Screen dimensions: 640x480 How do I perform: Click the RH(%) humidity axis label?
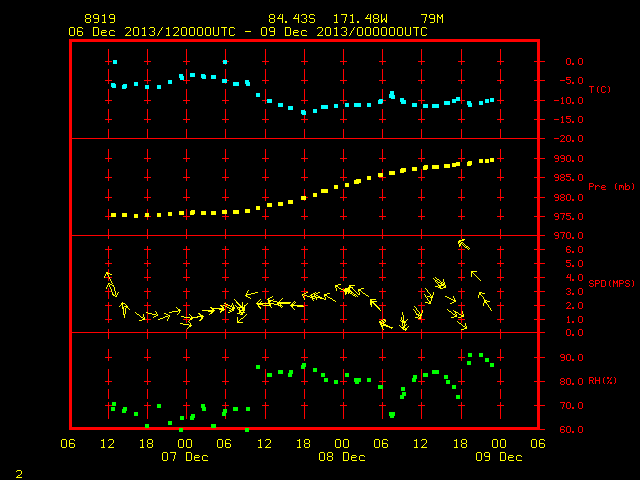point(602,380)
